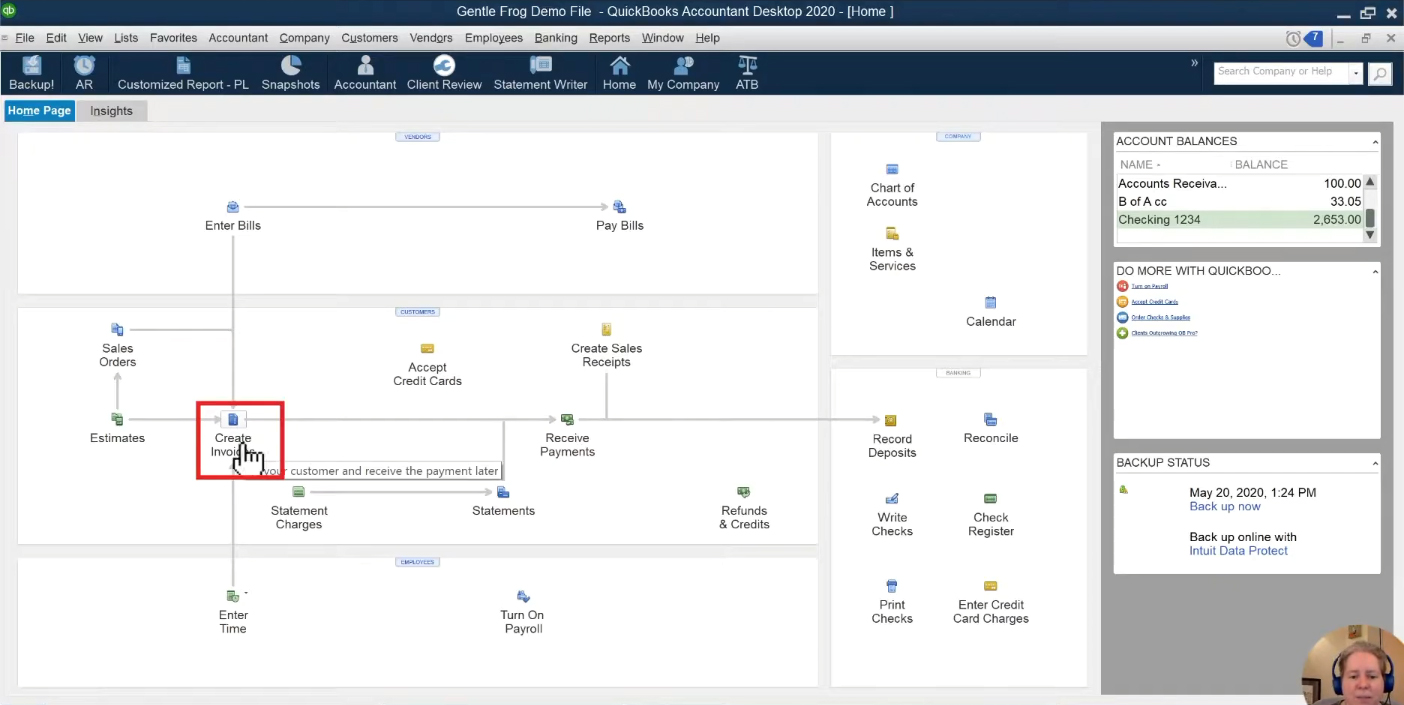Open the Banking menu

point(556,38)
